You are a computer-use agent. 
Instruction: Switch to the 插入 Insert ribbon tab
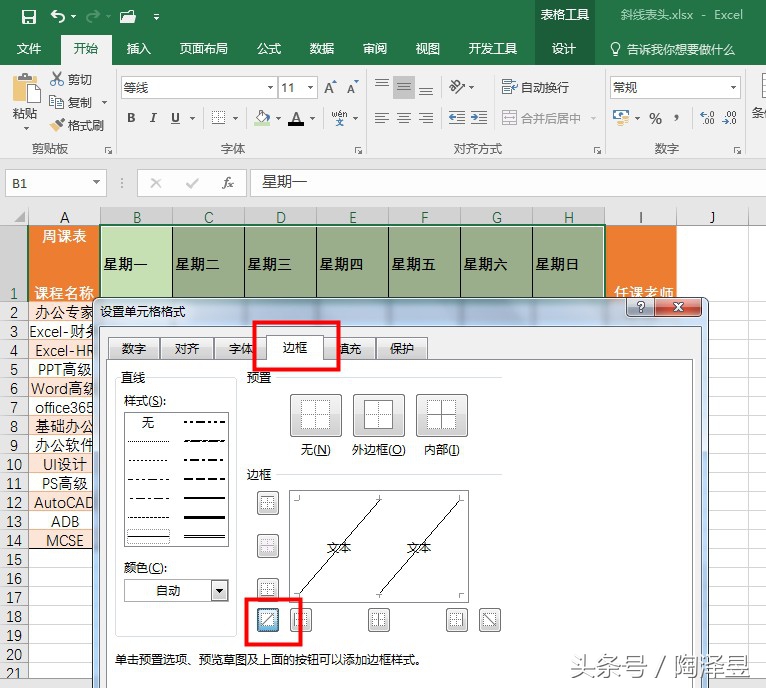pyautogui.click(x=138, y=49)
